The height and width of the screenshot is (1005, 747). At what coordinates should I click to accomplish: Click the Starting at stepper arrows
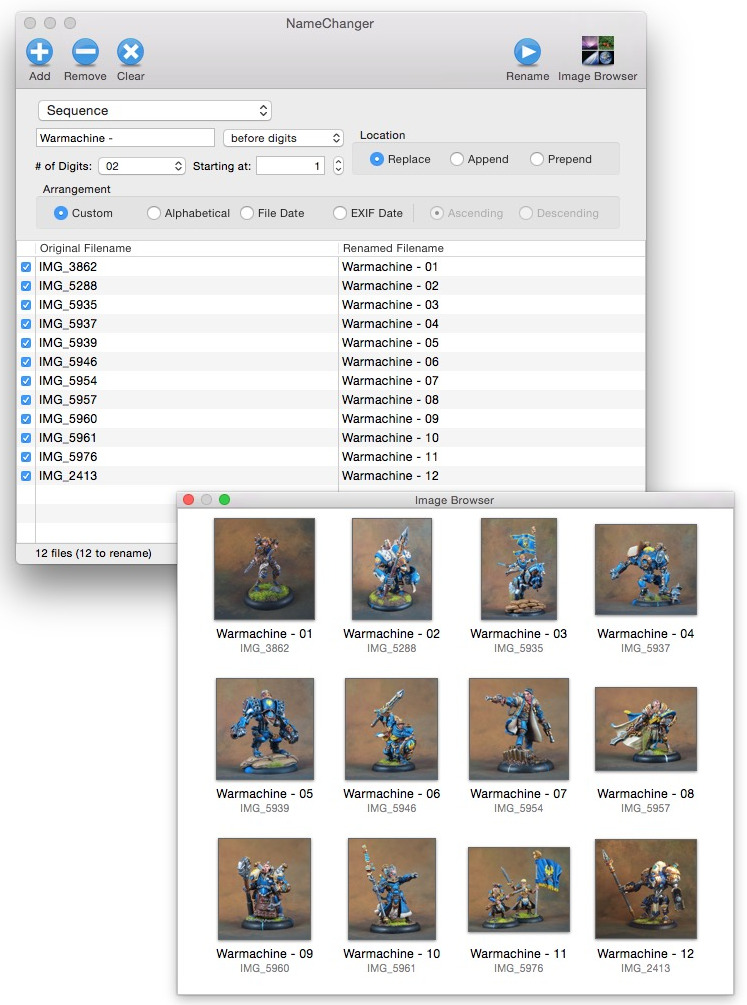338,166
